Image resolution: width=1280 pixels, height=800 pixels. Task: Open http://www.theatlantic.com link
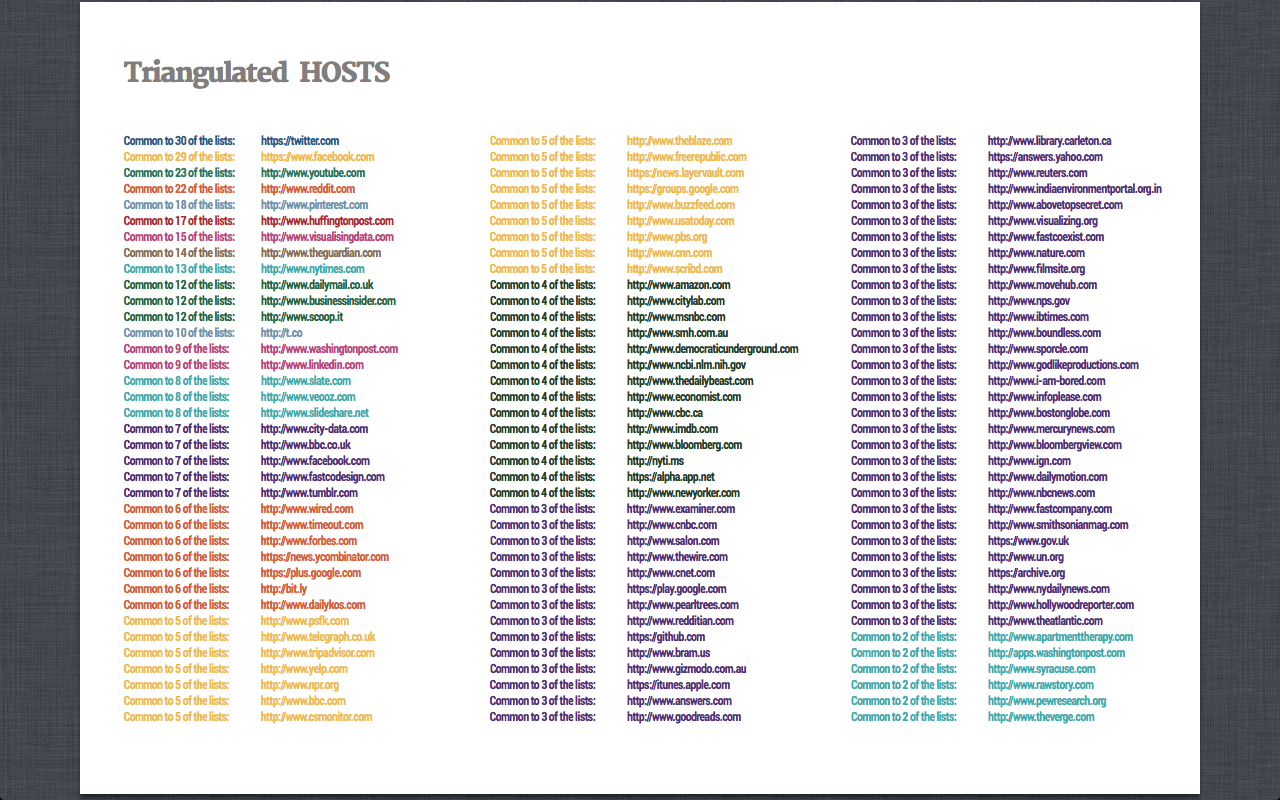point(1046,621)
